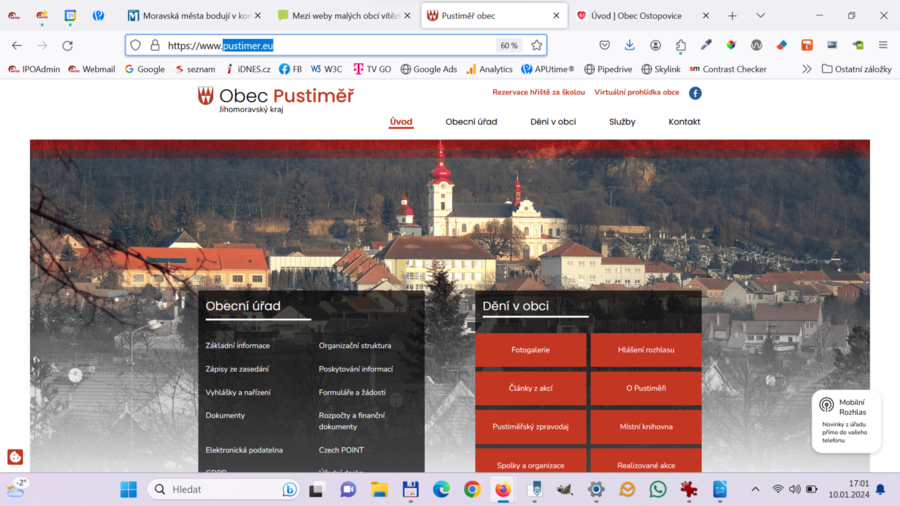Open the list all tabs dropdown
The width and height of the screenshot is (900, 506).
pos(760,16)
